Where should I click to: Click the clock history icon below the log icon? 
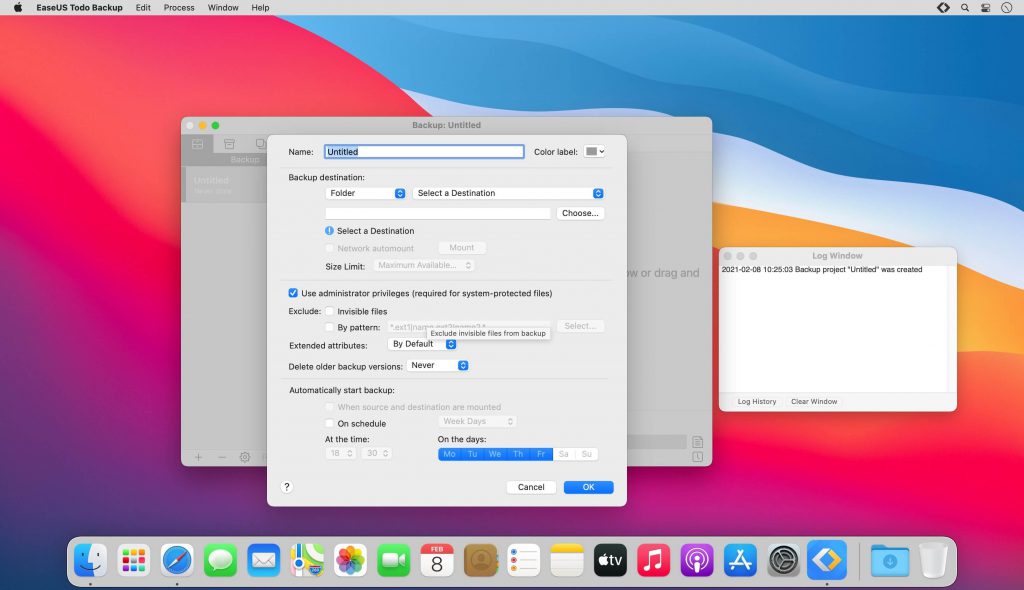[x=698, y=457]
